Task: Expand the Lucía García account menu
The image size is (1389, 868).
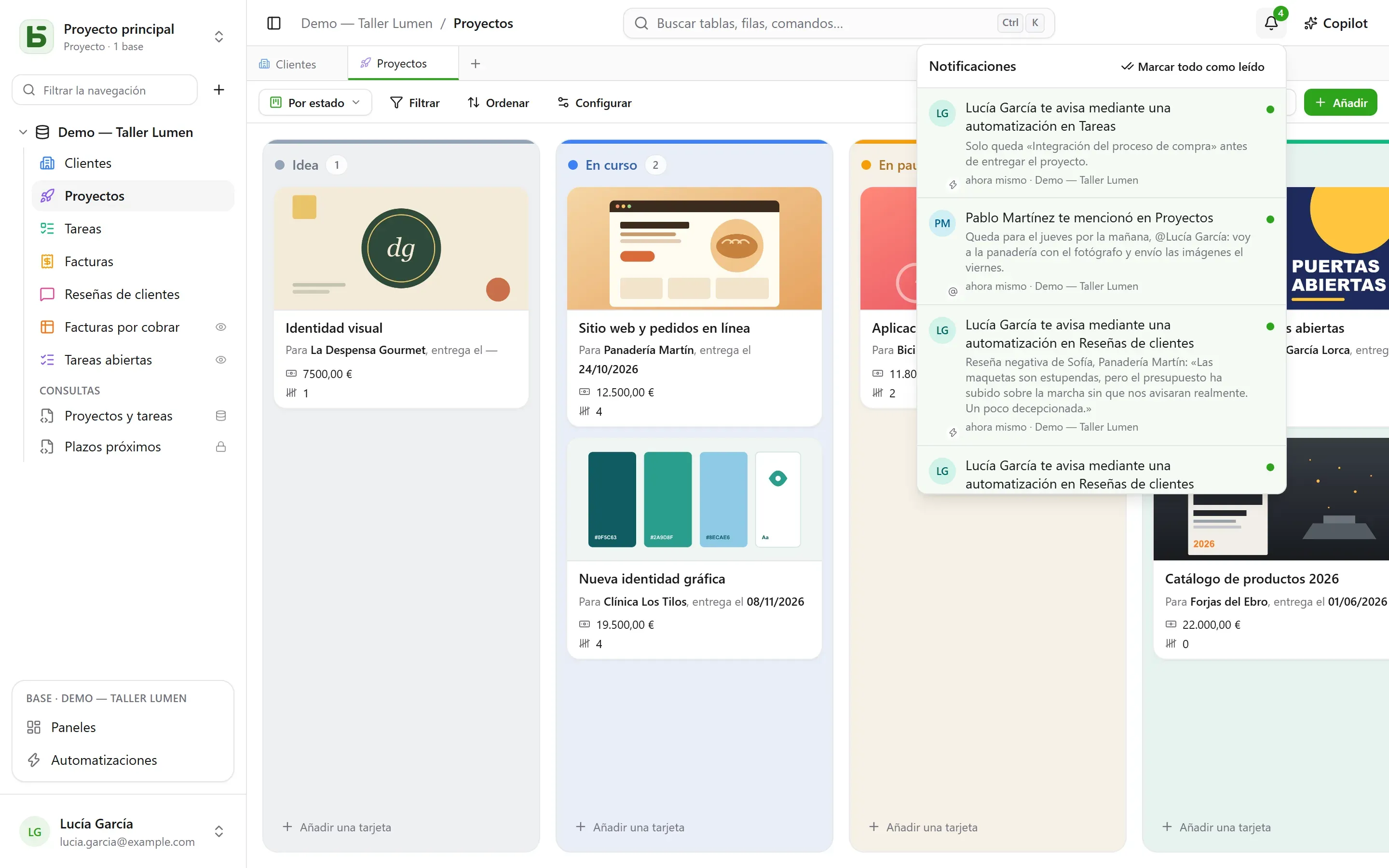Action: [218, 831]
